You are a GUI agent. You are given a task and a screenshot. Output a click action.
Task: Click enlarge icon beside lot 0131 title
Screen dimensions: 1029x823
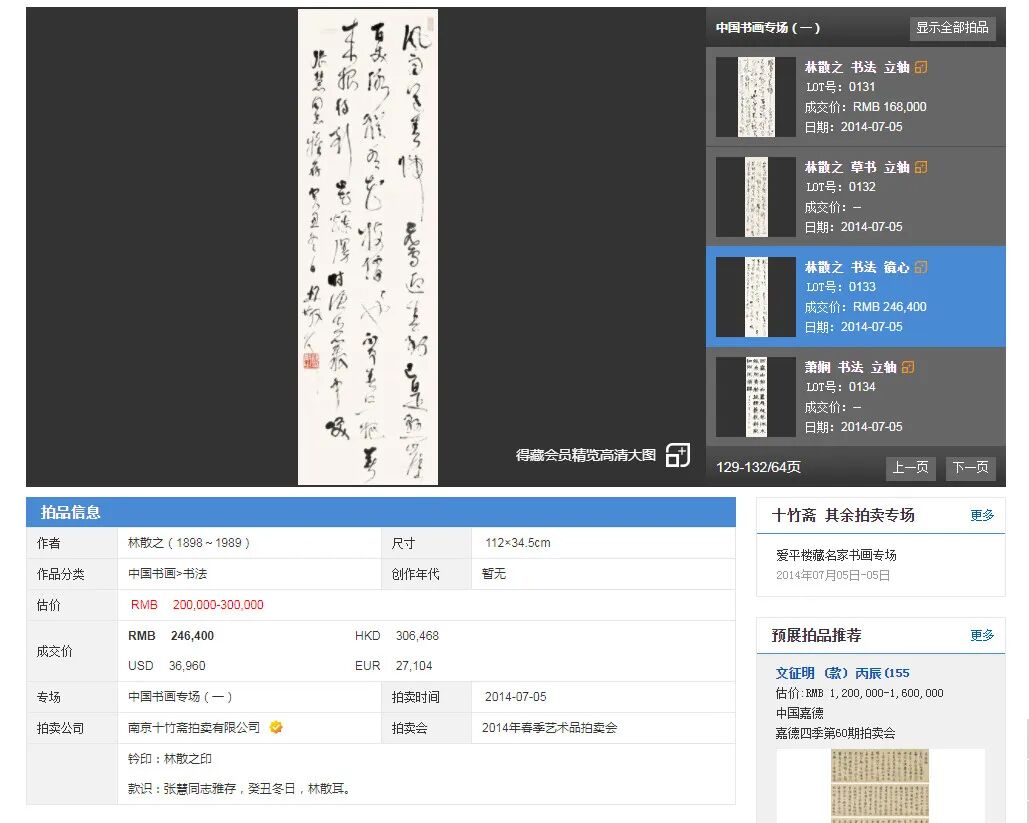click(921, 67)
